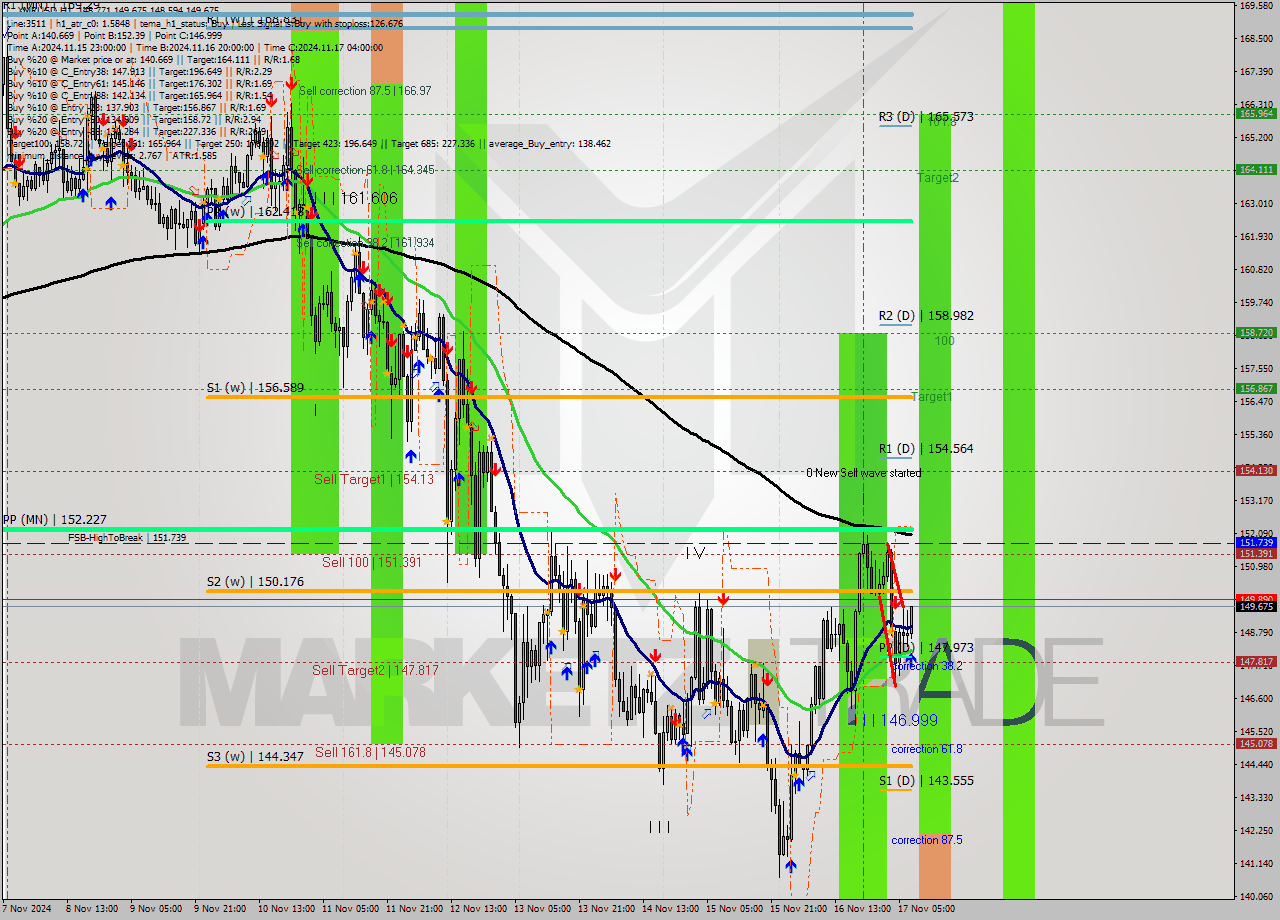Viewport: 1280px width, 920px height.
Task: Select the 'correction 87.5' label
Action: pos(927,840)
